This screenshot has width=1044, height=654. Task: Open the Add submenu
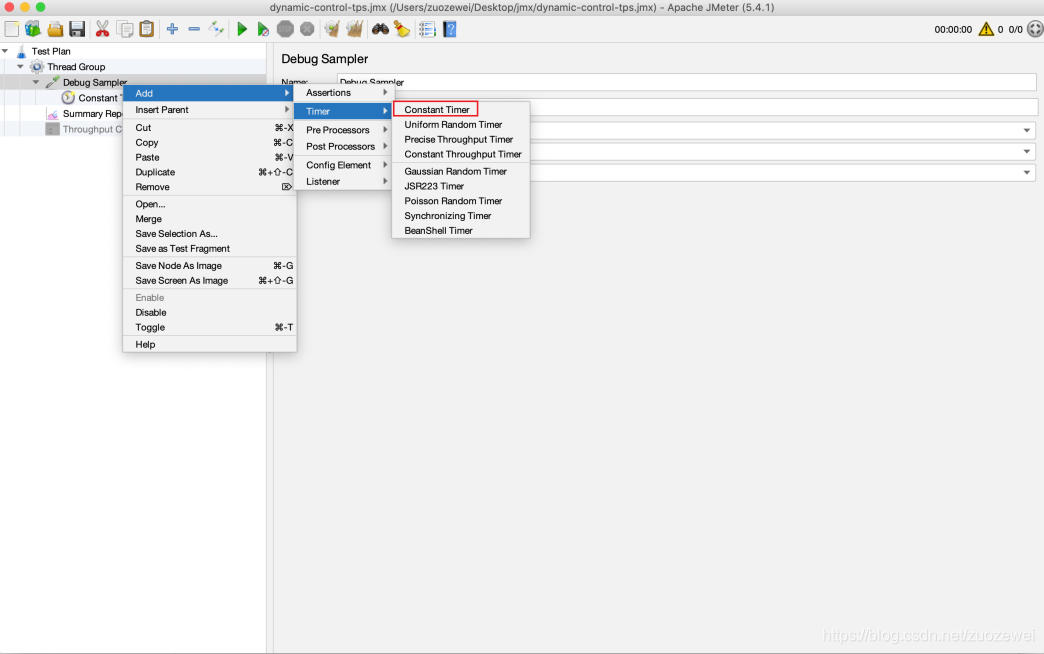(x=209, y=93)
